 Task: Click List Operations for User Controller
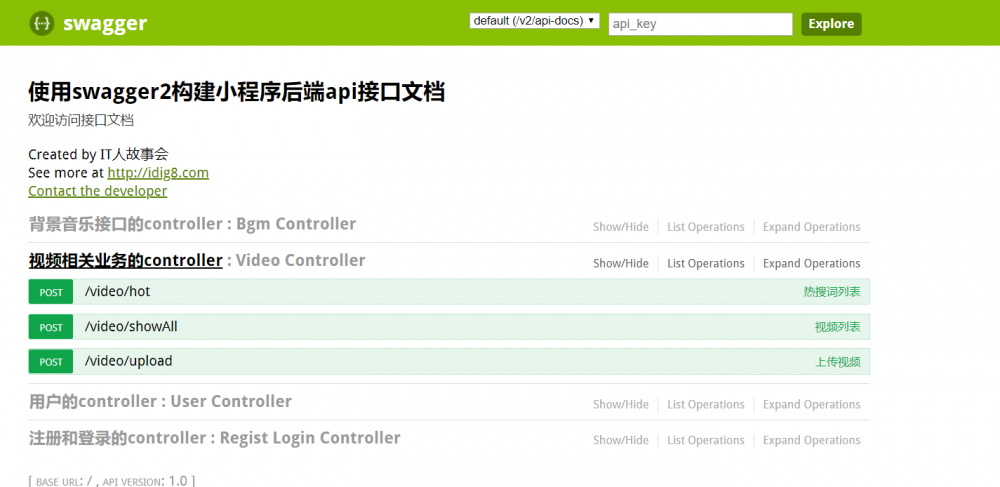(705, 404)
